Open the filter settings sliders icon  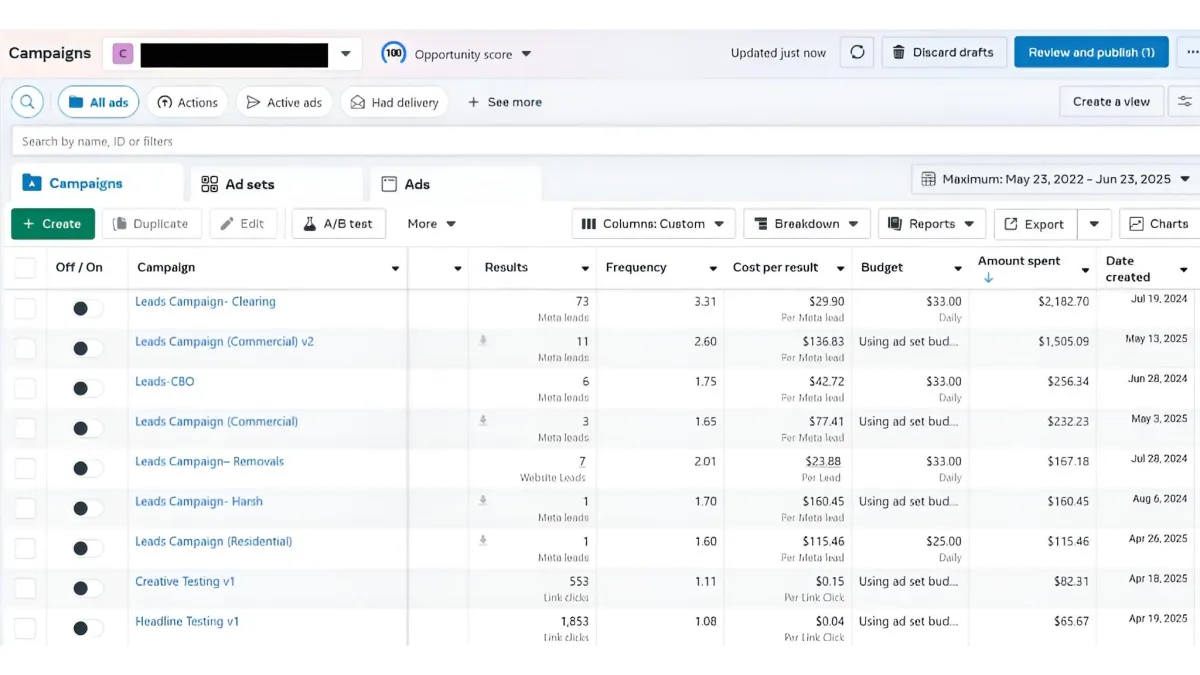click(x=1185, y=102)
